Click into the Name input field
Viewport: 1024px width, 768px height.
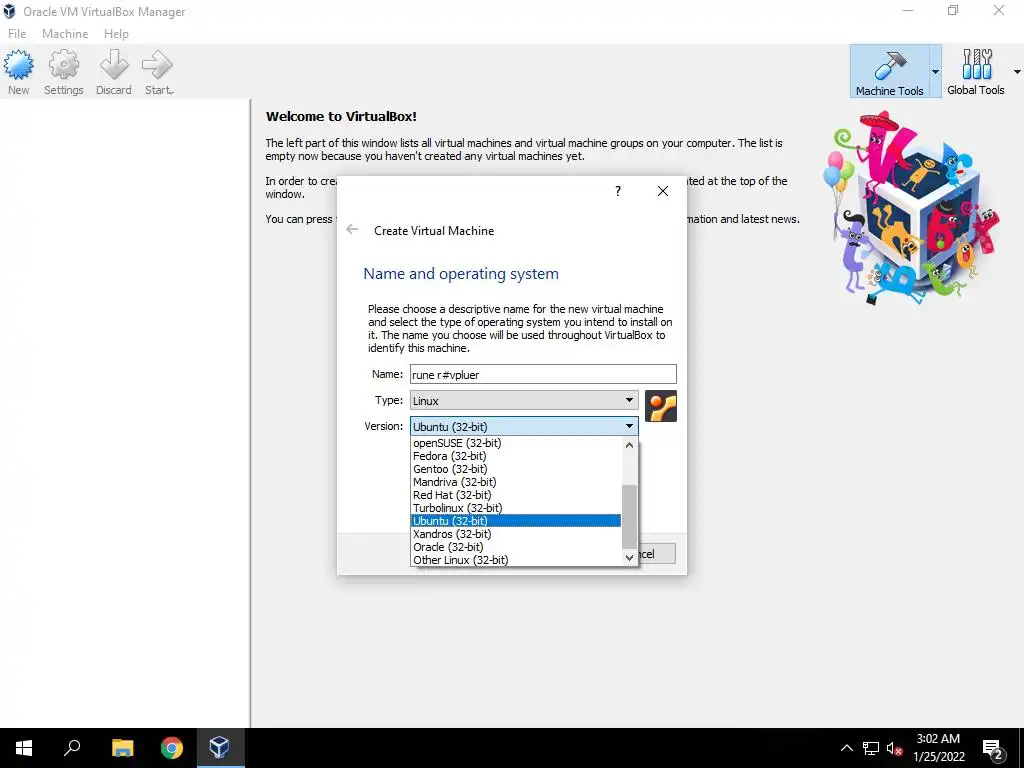pos(543,374)
